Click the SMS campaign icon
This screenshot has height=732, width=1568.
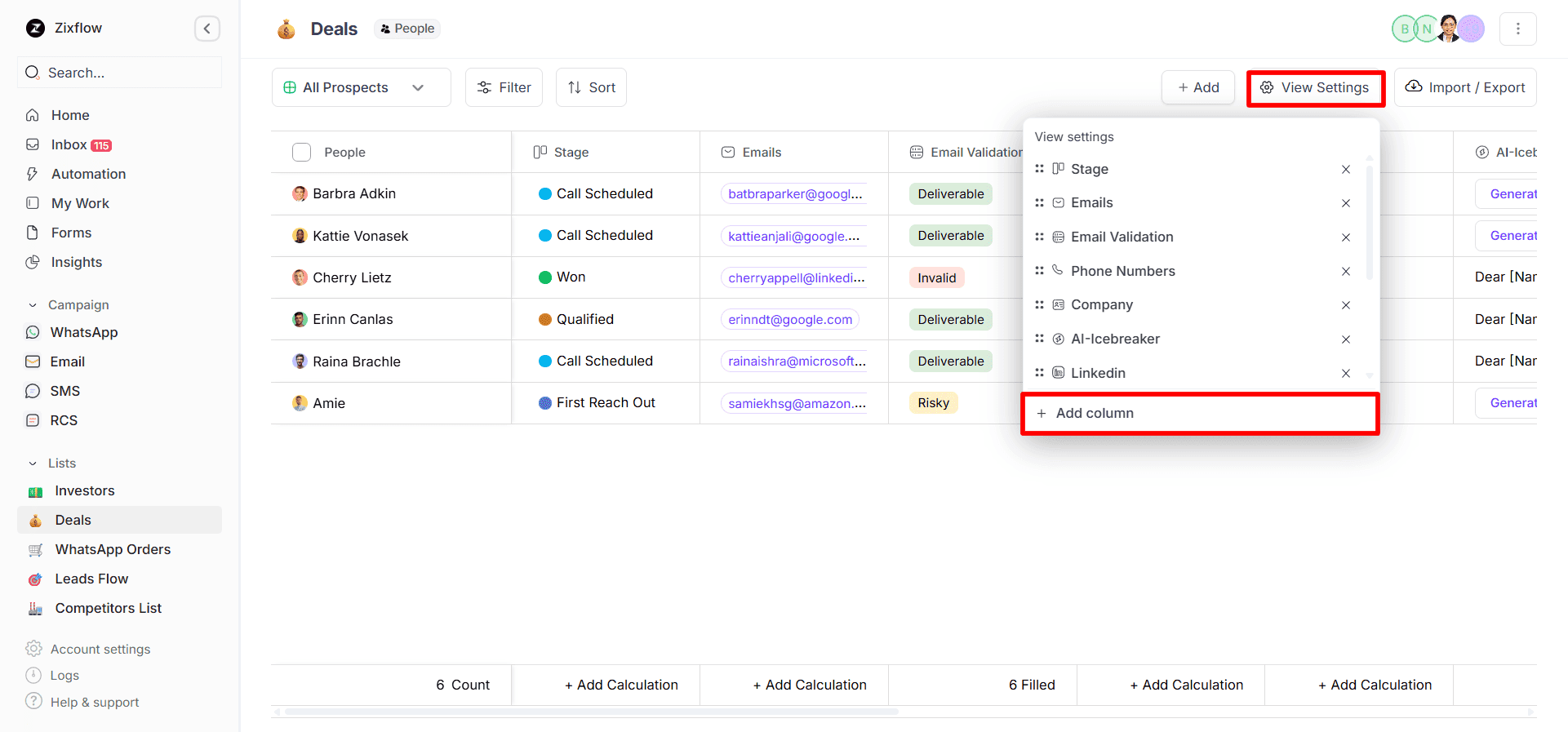point(33,391)
